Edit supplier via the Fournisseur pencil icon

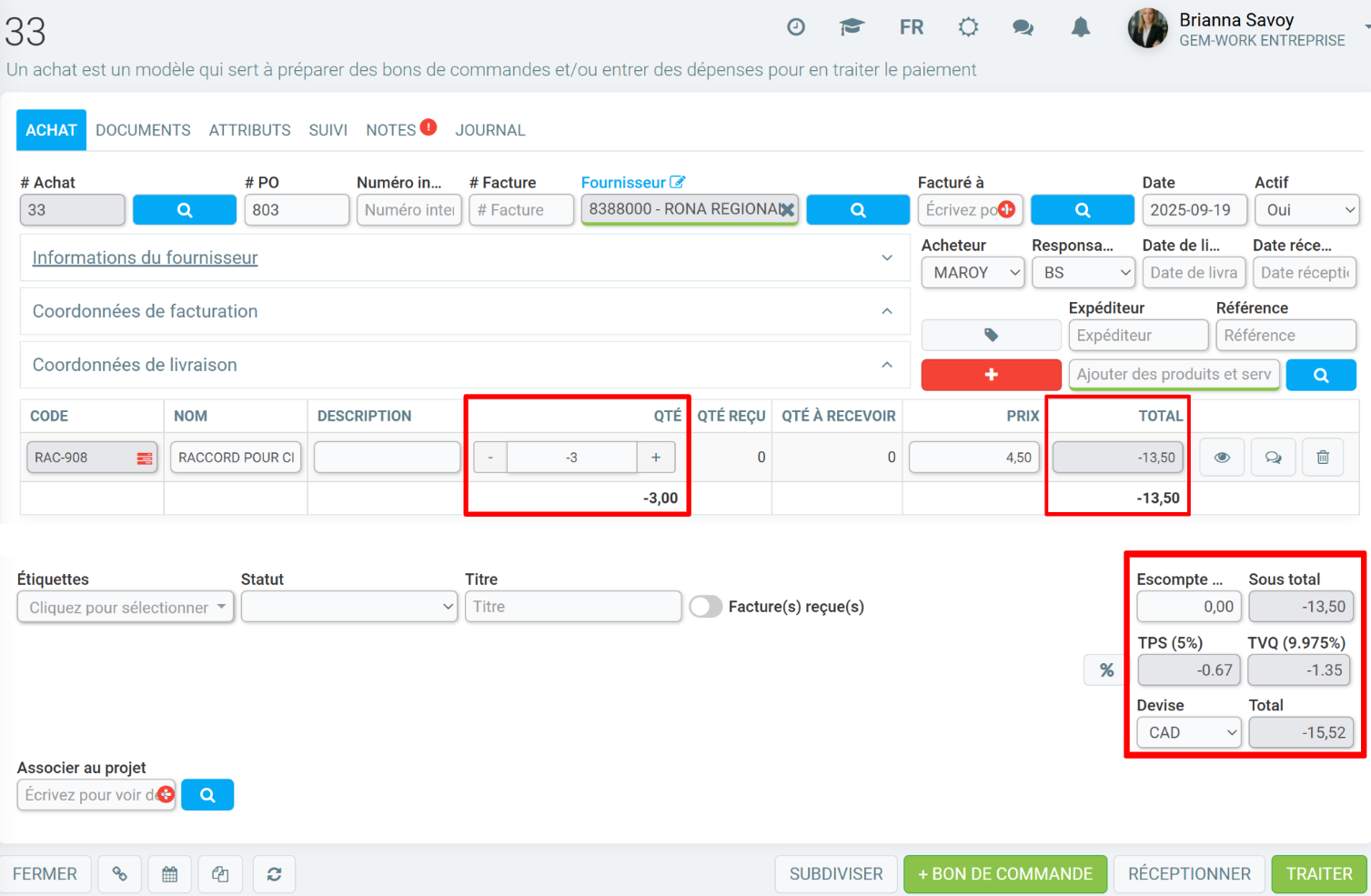[678, 182]
